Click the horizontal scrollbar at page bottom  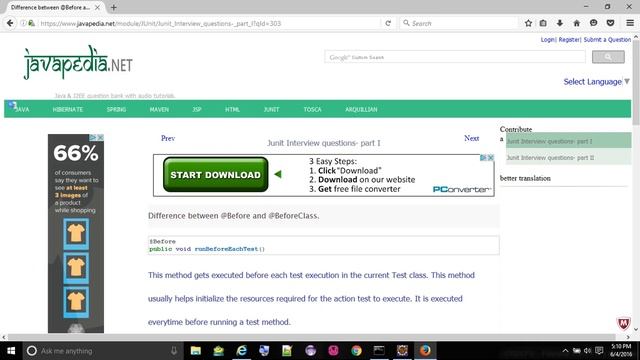311,337
